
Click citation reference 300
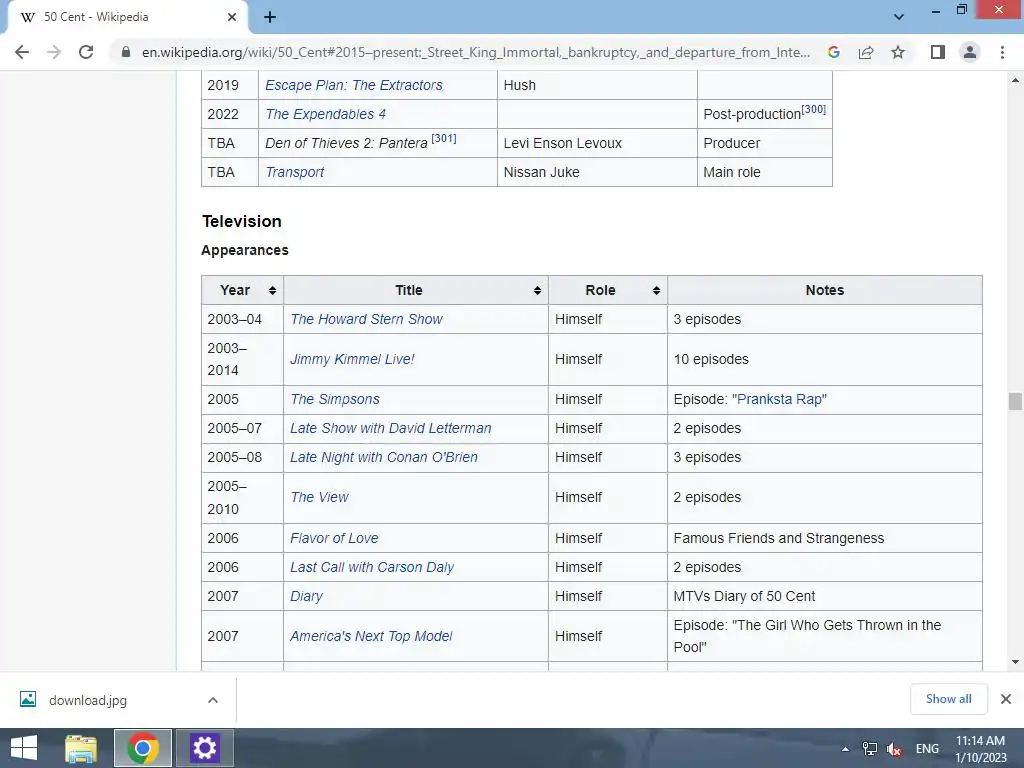click(x=814, y=109)
